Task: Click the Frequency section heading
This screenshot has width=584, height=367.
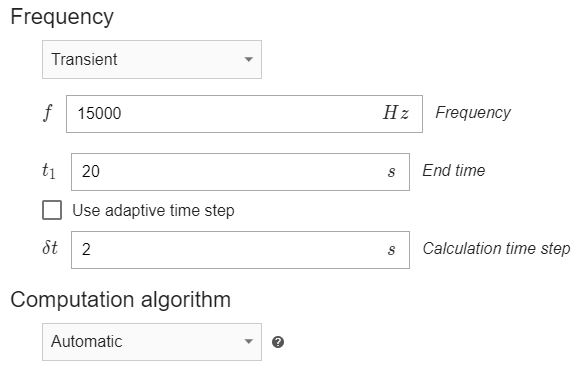Action: [62, 17]
